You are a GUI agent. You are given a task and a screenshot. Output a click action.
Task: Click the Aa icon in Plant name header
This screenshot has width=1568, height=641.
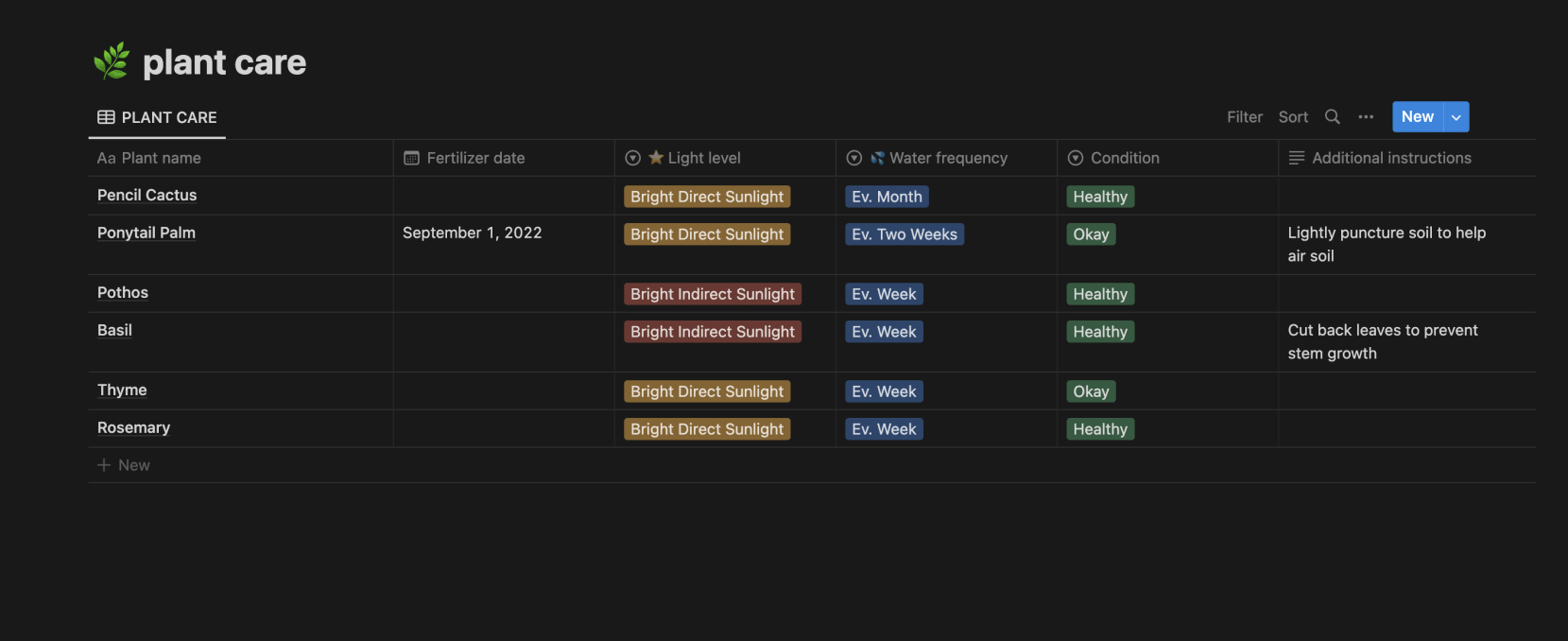pyautogui.click(x=106, y=158)
